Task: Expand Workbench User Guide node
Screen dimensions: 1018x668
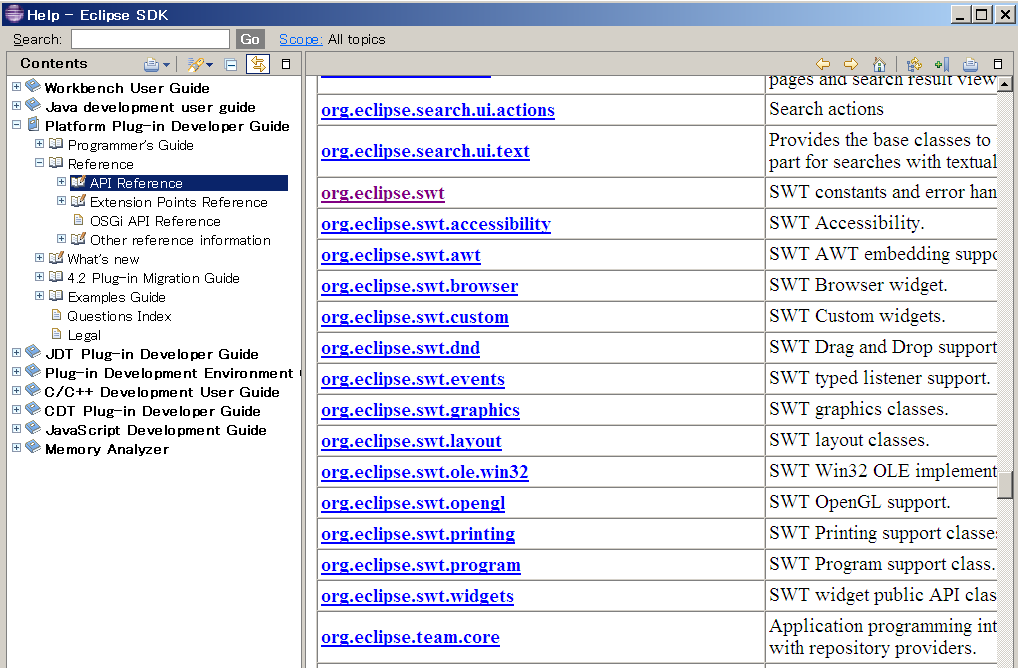Action: [x=16, y=86]
